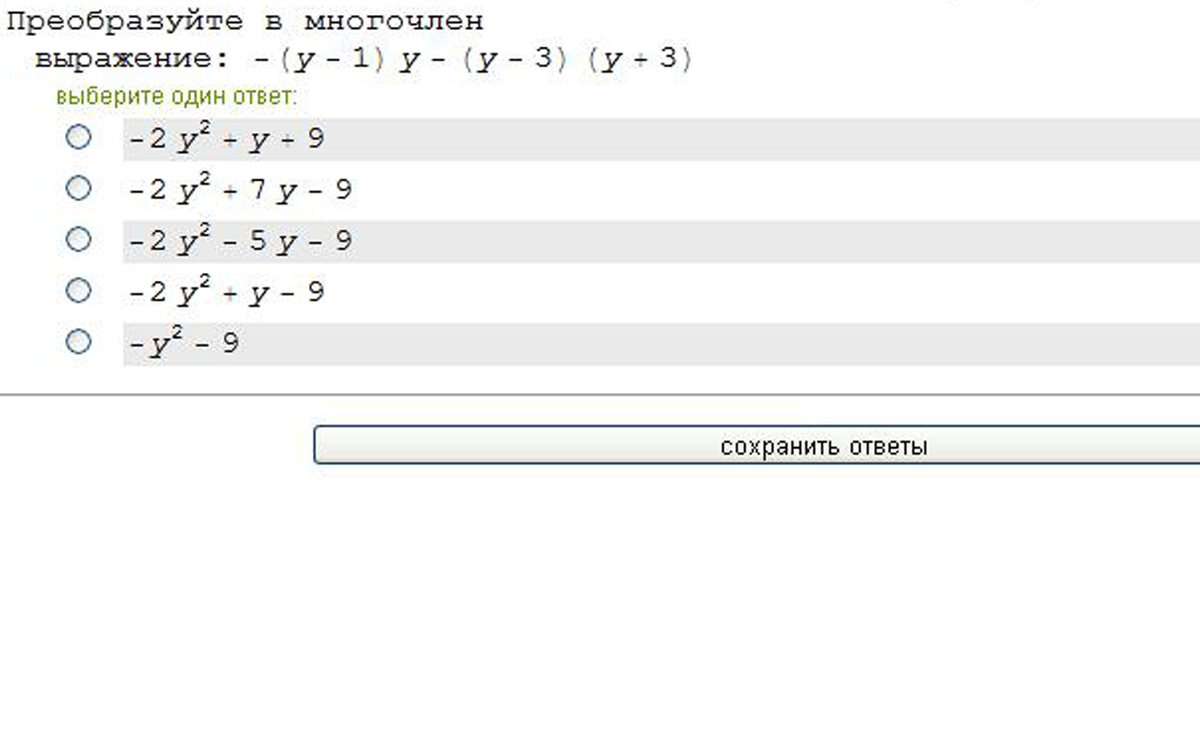The height and width of the screenshot is (750, 1200).
Task: Click the expression −(y − 1)y − (y − 3)(y + 3)
Action: [x=472, y=60]
